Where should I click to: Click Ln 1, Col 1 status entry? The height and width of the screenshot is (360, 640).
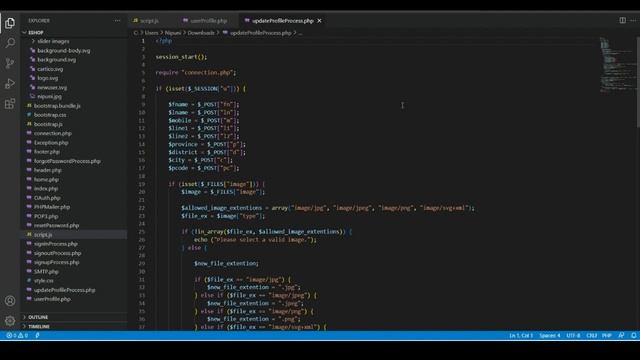(x=521, y=336)
